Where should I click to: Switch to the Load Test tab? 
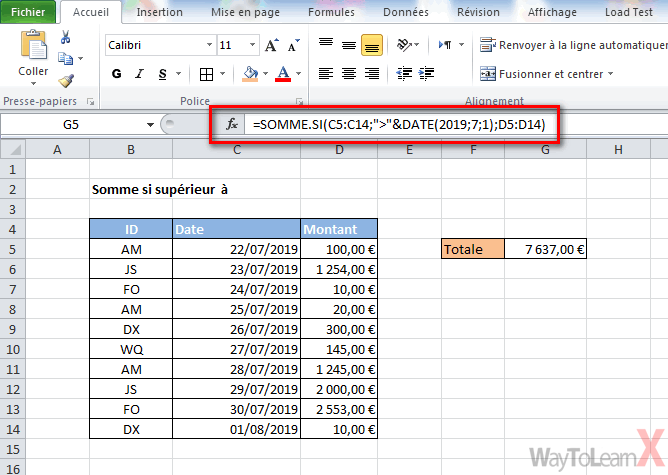click(628, 12)
